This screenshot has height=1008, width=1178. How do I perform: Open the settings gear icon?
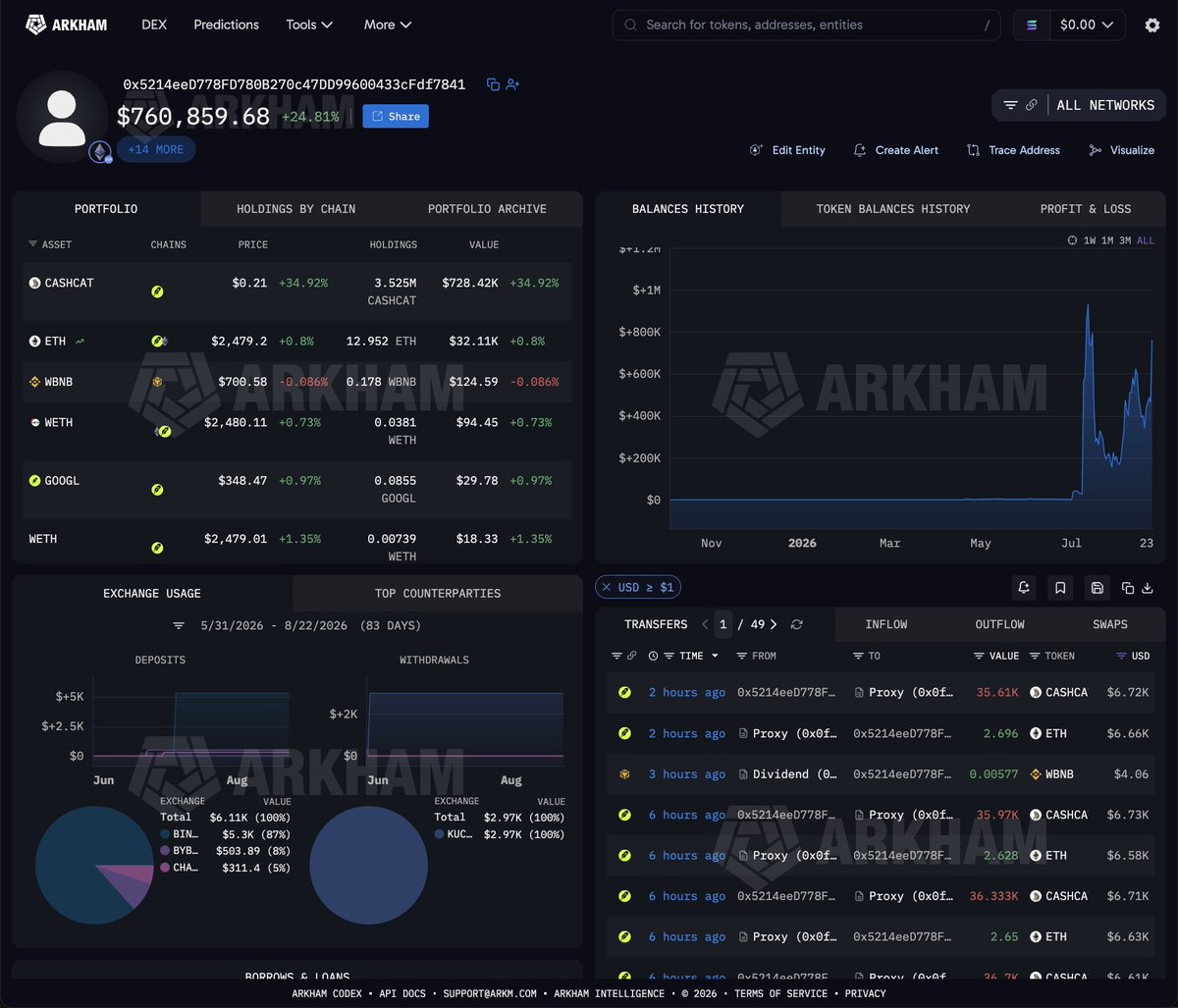pos(1152,26)
